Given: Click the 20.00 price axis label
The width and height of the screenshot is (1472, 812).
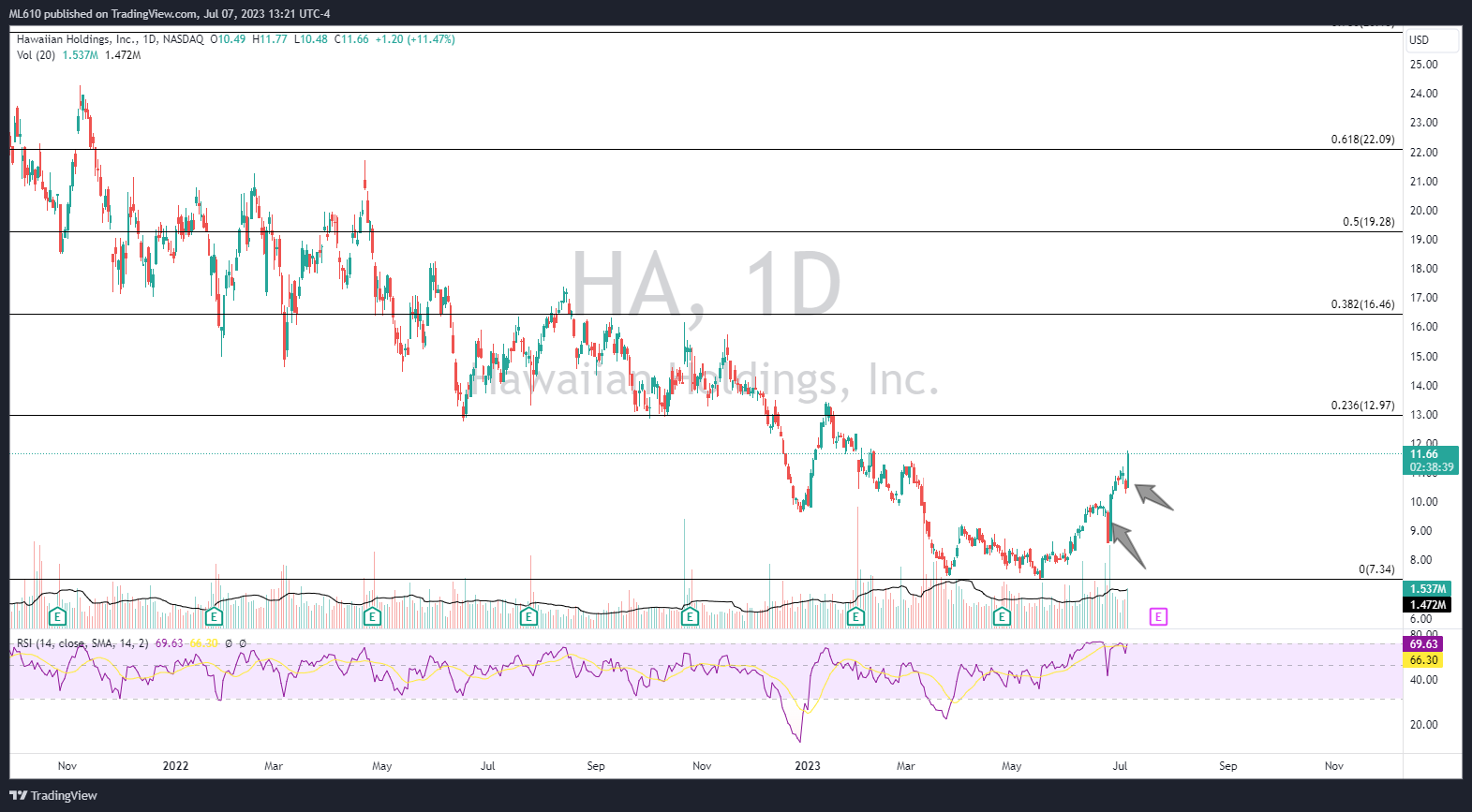Looking at the screenshot, I should coord(1423,211).
